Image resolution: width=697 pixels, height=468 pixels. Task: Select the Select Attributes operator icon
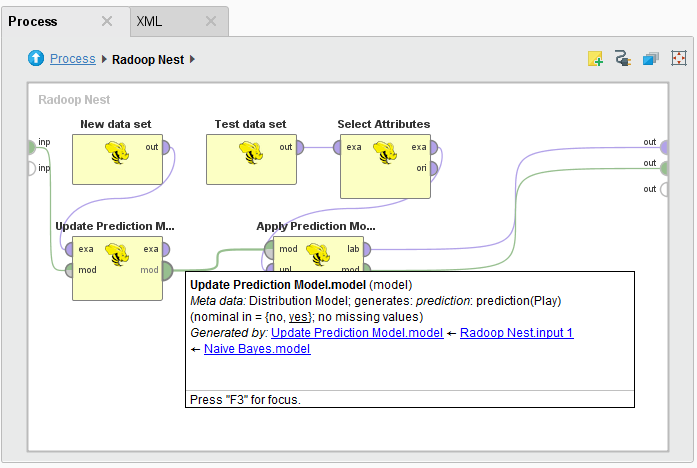point(385,153)
